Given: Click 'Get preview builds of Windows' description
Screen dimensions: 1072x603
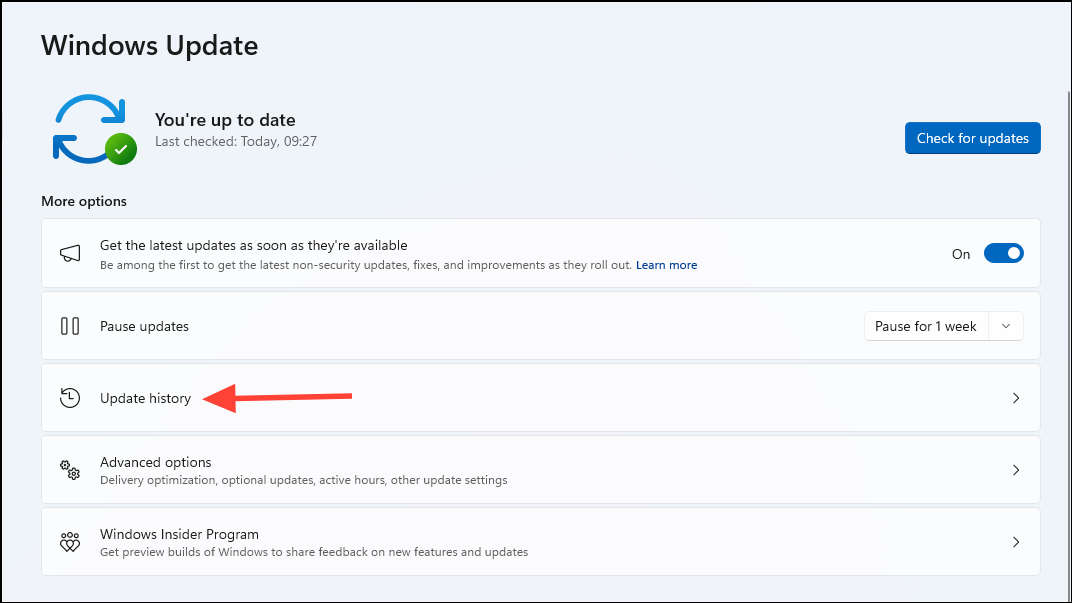Looking at the screenshot, I should [314, 552].
